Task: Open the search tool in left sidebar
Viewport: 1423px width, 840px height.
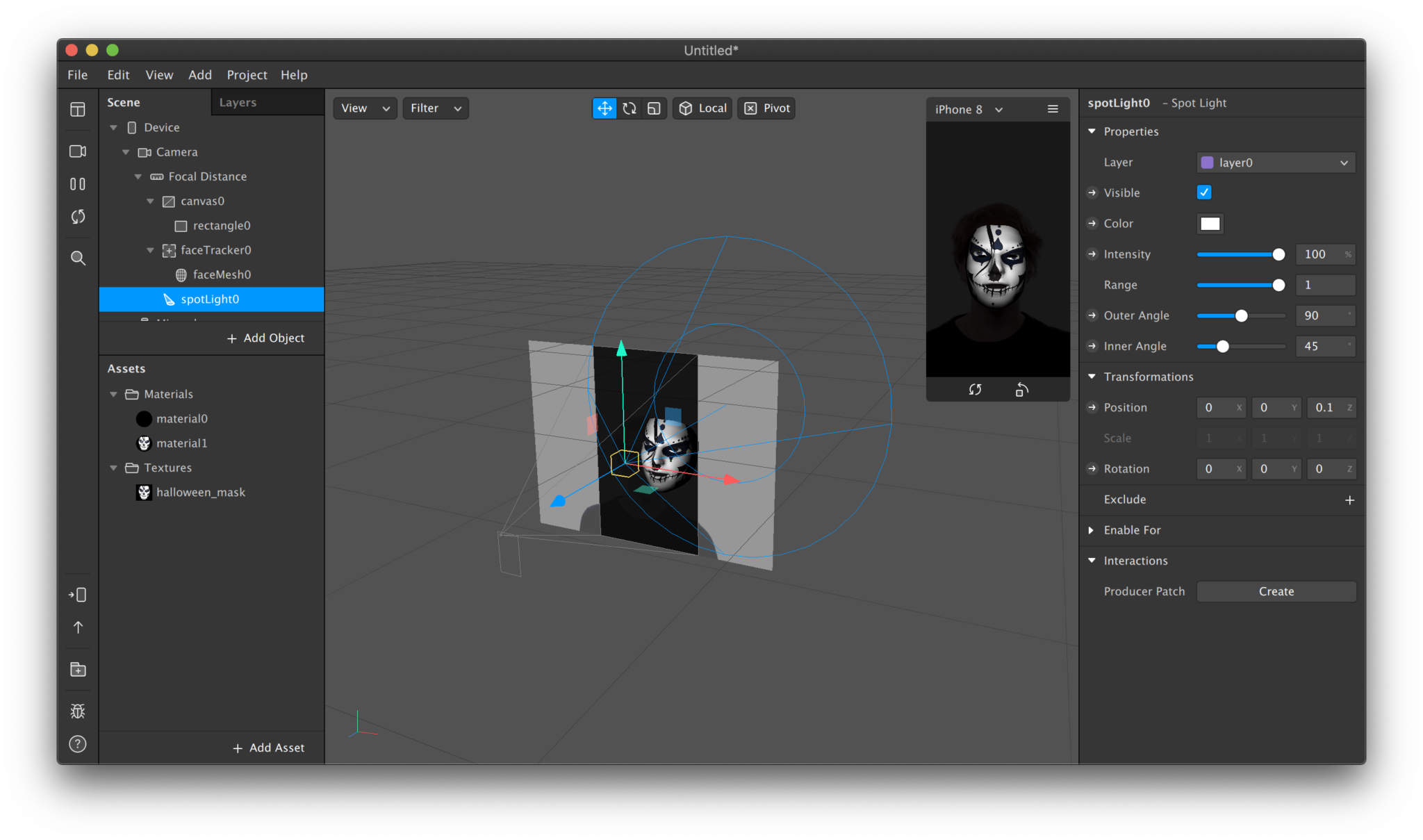Action: point(78,258)
